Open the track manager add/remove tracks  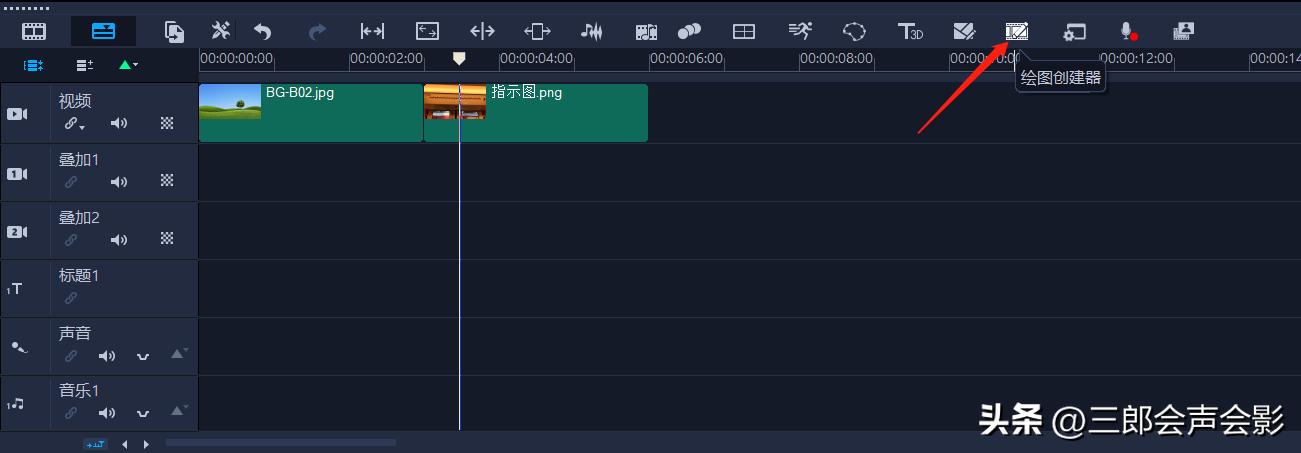pyautogui.click(x=85, y=65)
